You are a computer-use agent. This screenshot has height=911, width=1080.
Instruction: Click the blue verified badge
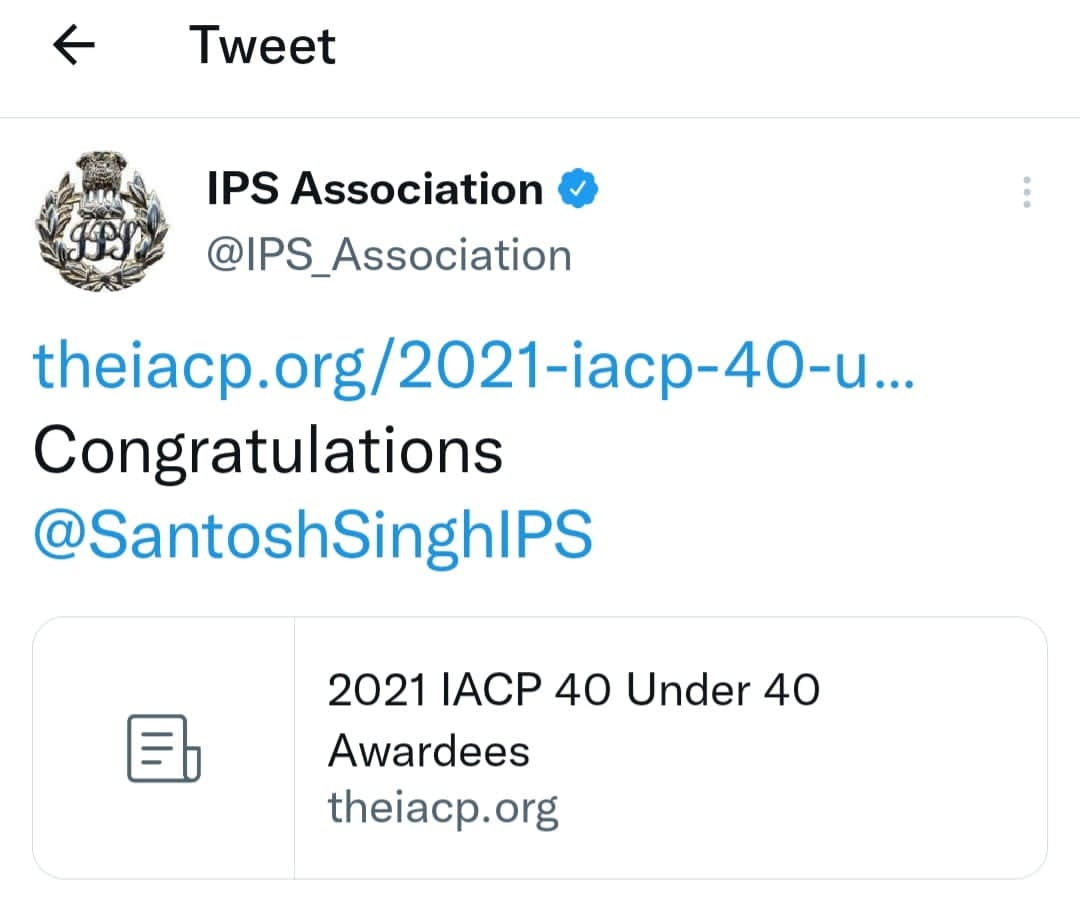577,189
